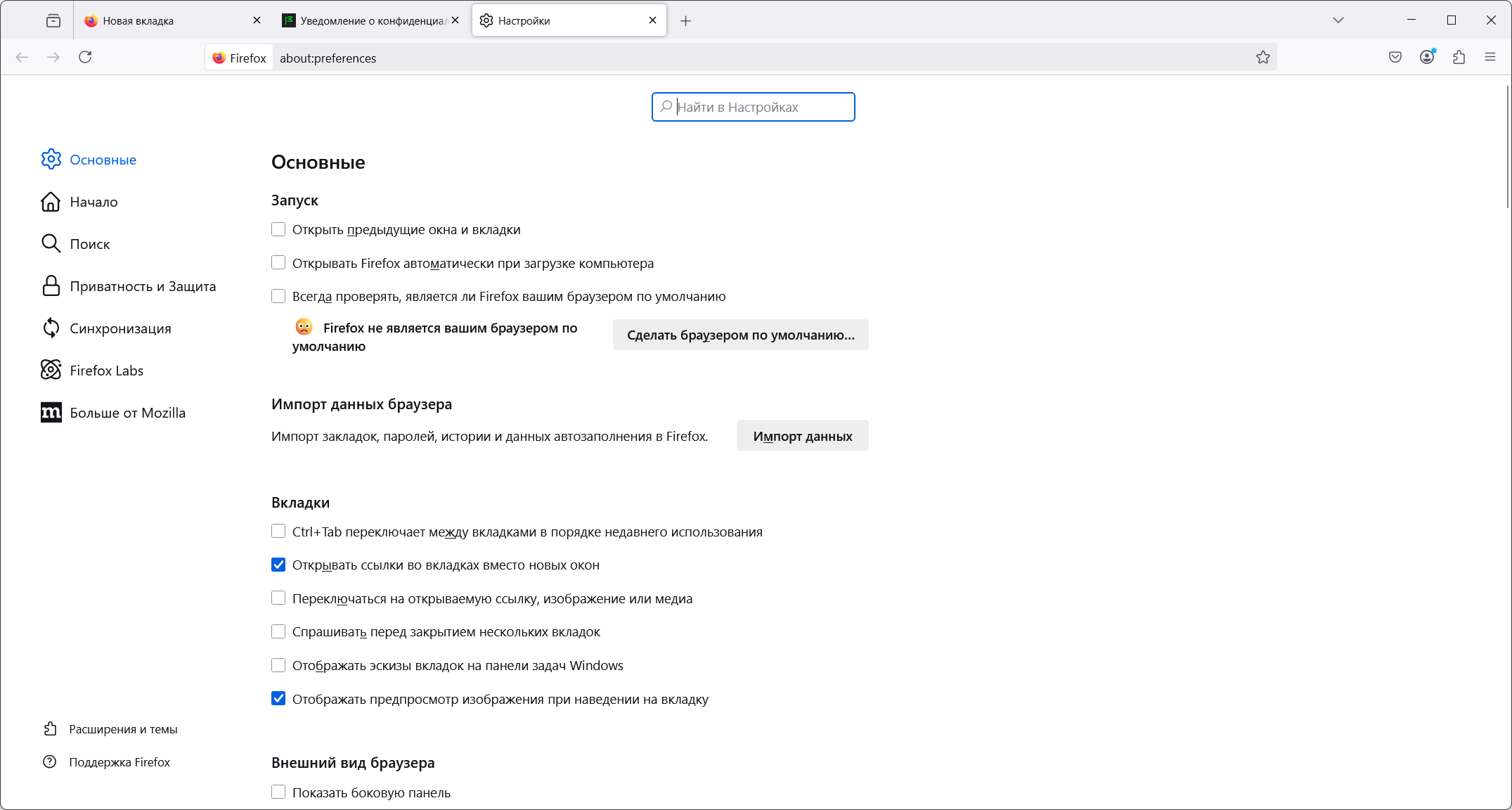The width and height of the screenshot is (1512, 810).
Task: Enable tab thumbnails on Windows taskbar
Action: [278, 665]
